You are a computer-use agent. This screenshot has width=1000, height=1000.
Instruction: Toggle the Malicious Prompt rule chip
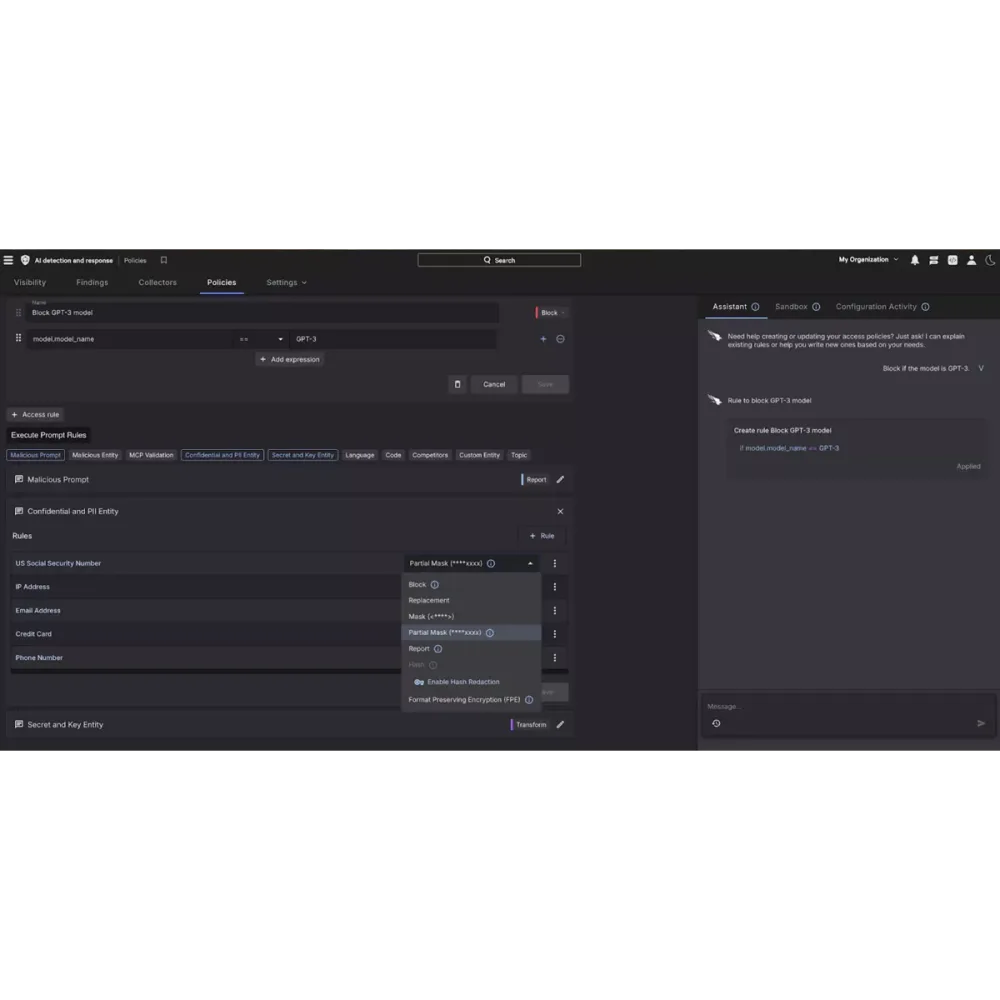tap(36, 455)
